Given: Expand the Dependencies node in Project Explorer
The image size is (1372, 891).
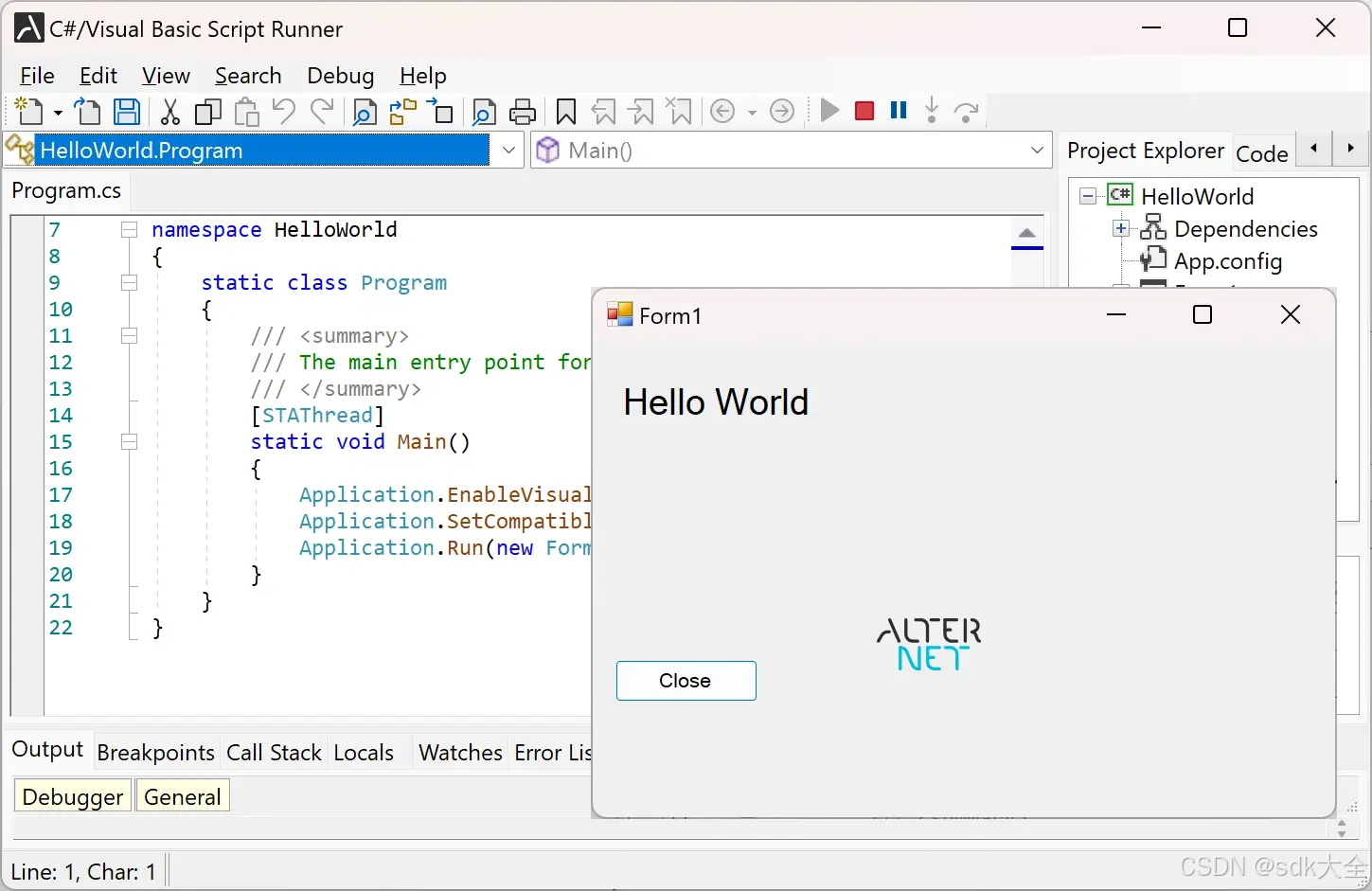Looking at the screenshot, I should (x=1120, y=228).
